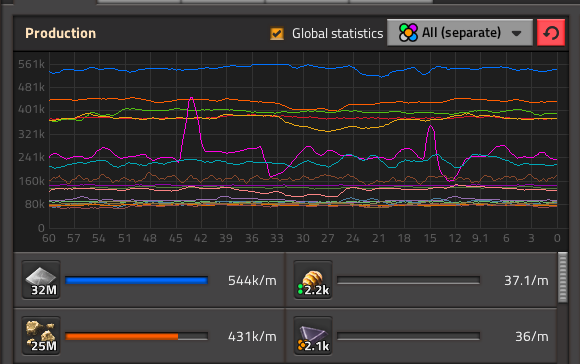Click the 37.1/m rate value

click(x=526, y=281)
